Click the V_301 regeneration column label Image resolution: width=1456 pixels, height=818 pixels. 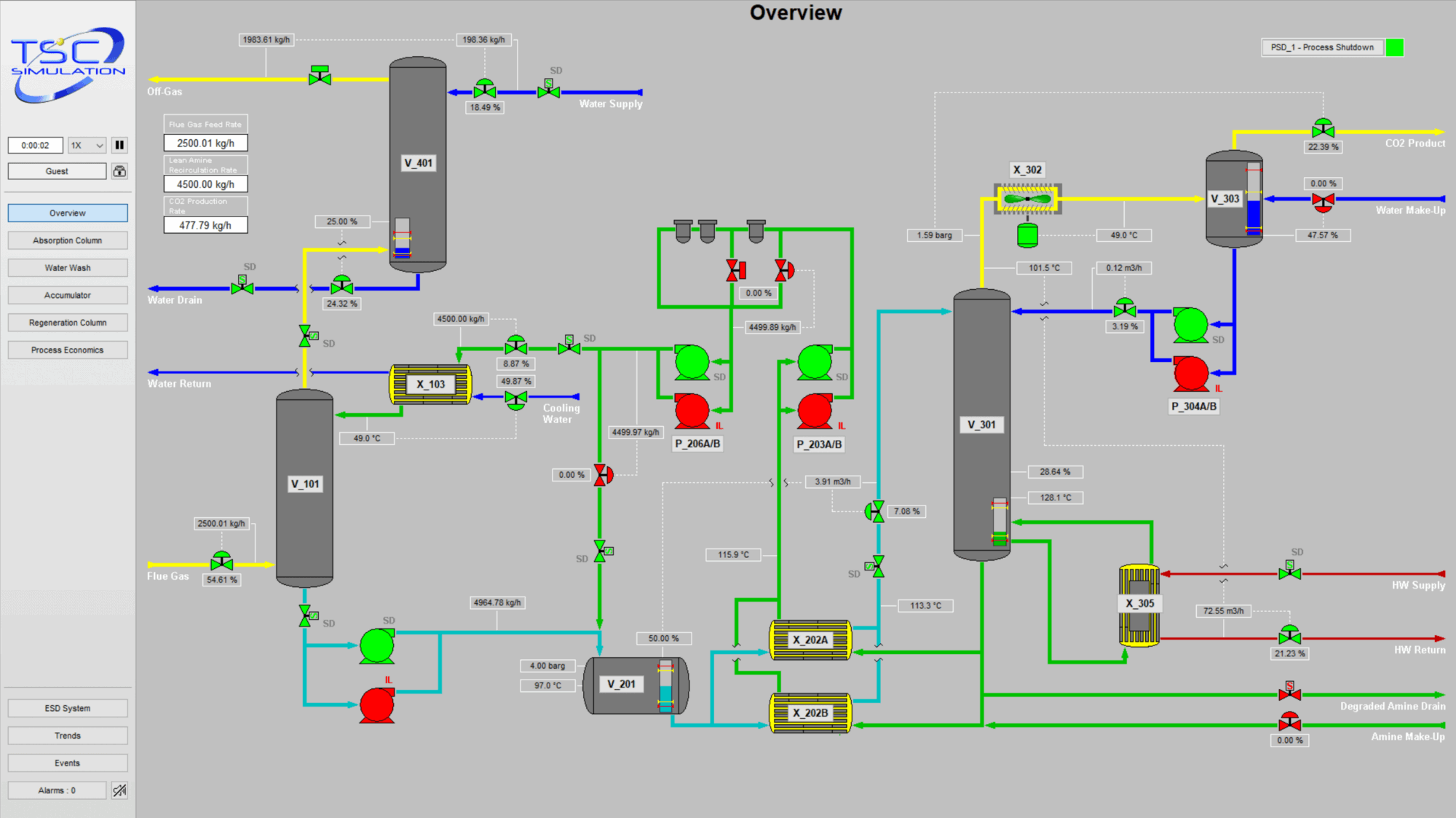pos(981,425)
